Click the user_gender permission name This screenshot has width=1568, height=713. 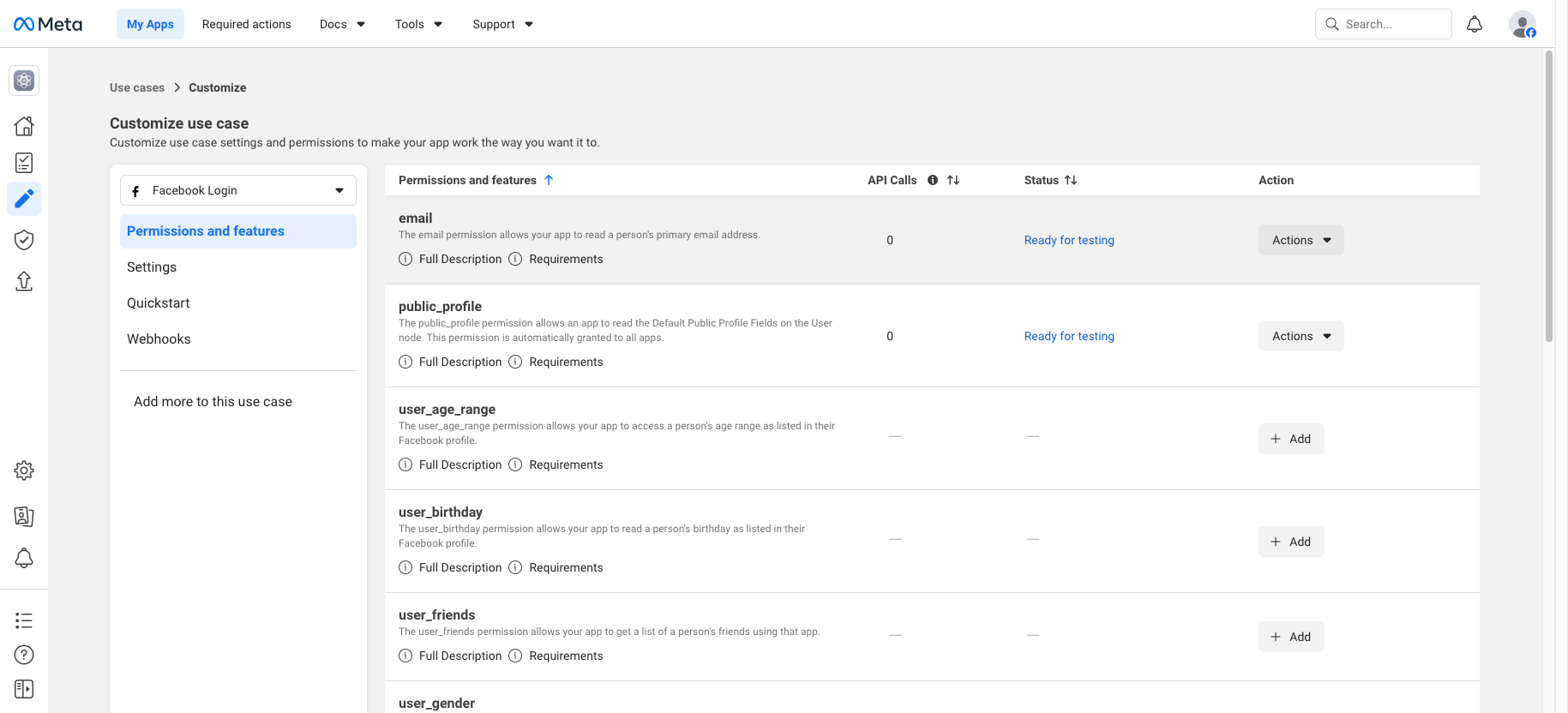(x=436, y=703)
